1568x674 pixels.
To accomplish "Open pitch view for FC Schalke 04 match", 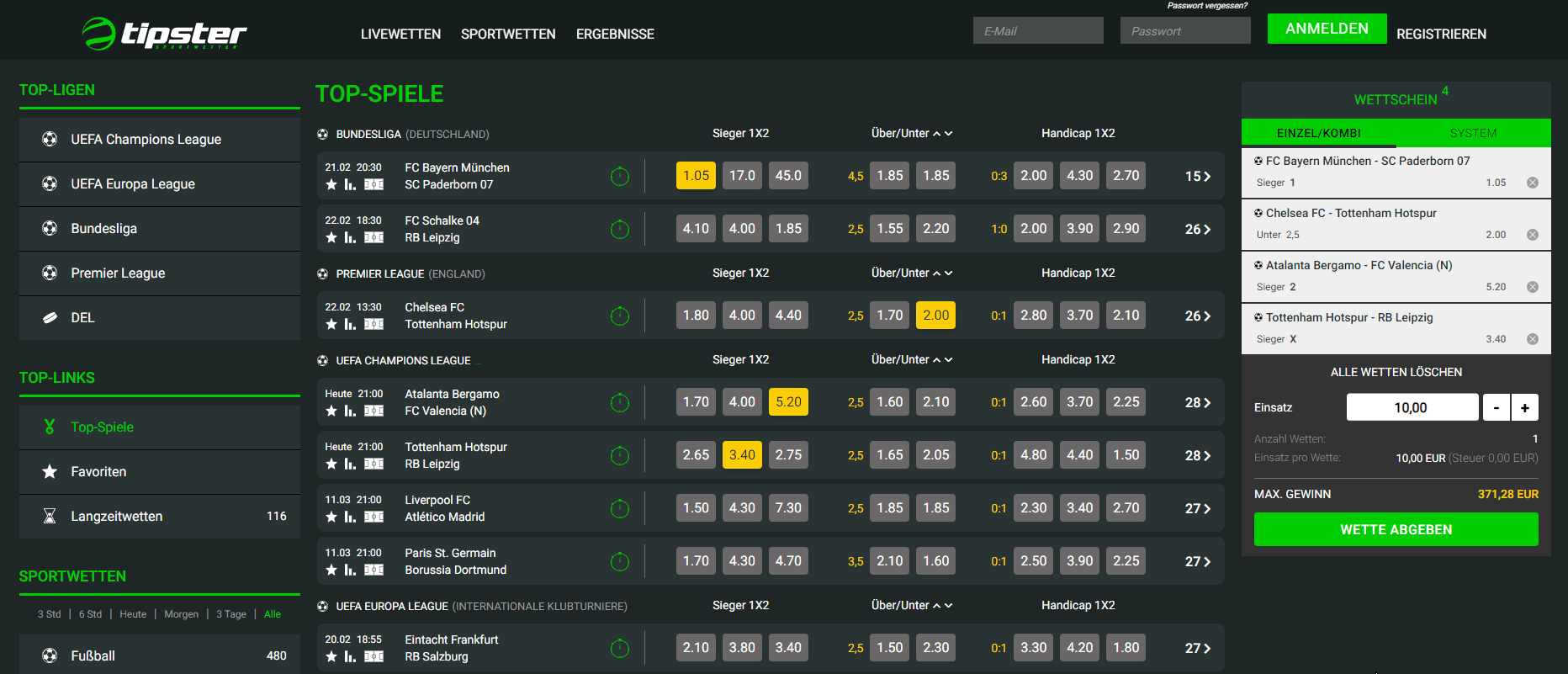I will click(374, 237).
